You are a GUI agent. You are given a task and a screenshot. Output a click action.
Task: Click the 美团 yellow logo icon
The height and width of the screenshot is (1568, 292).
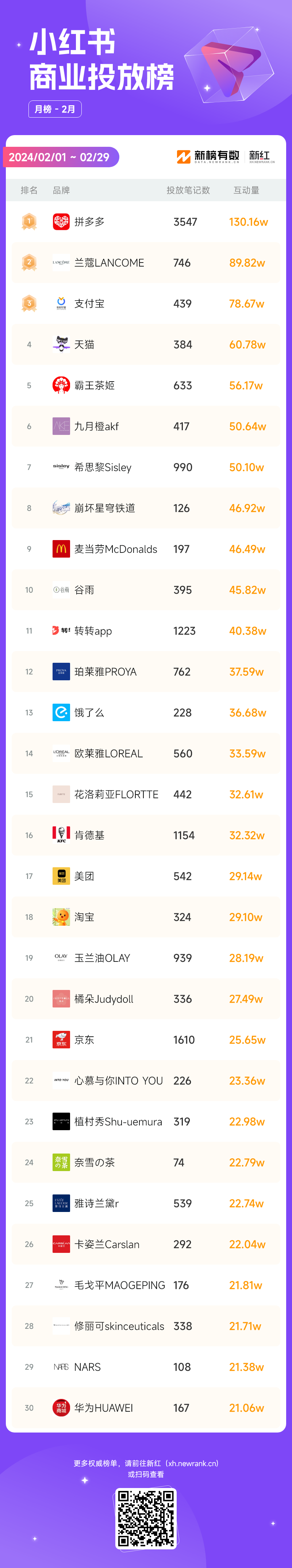(x=61, y=876)
